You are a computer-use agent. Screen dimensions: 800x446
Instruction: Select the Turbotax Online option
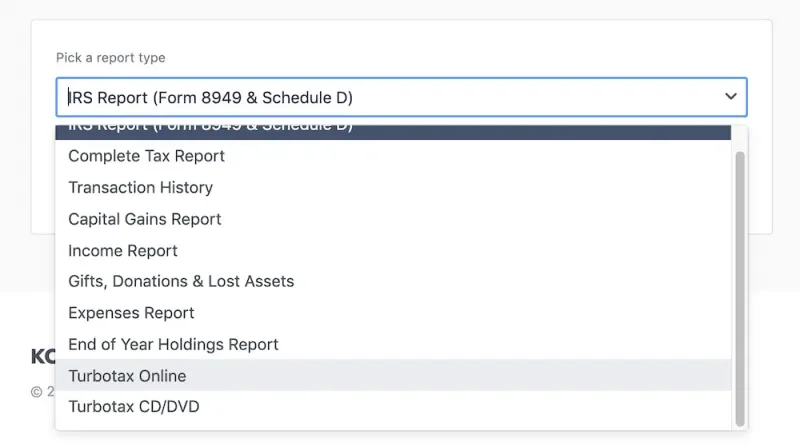click(127, 376)
